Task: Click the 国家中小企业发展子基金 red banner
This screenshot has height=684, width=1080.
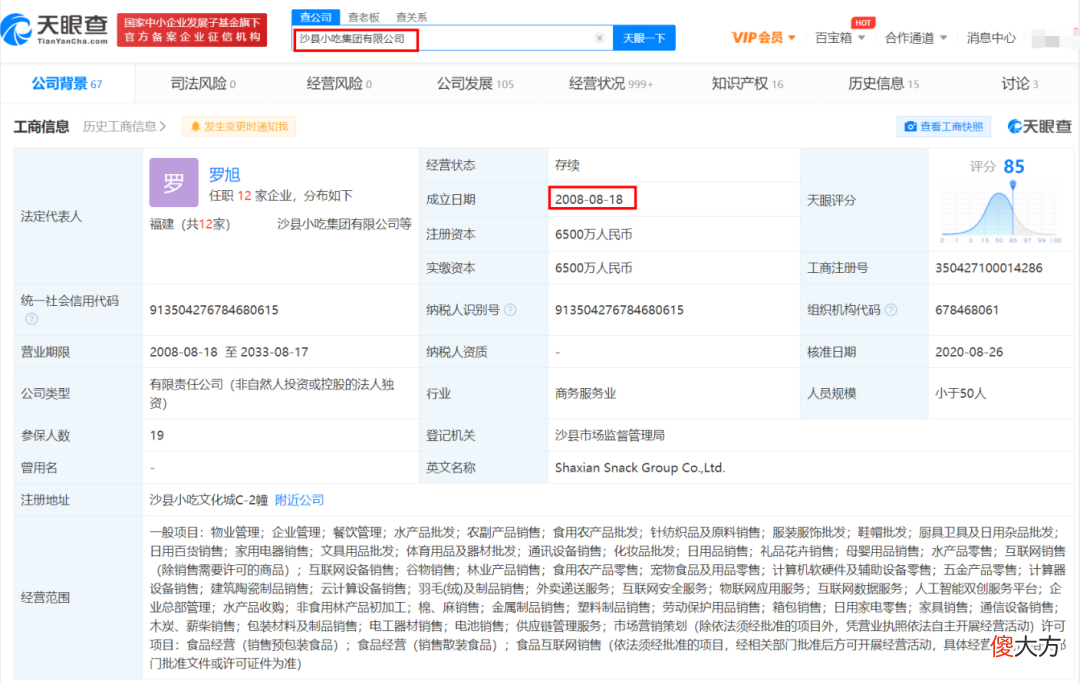Action: [192, 30]
